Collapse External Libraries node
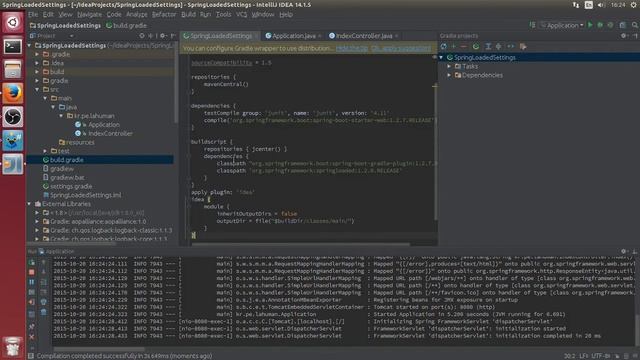This screenshot has width=640, height=360. point(30,204)
